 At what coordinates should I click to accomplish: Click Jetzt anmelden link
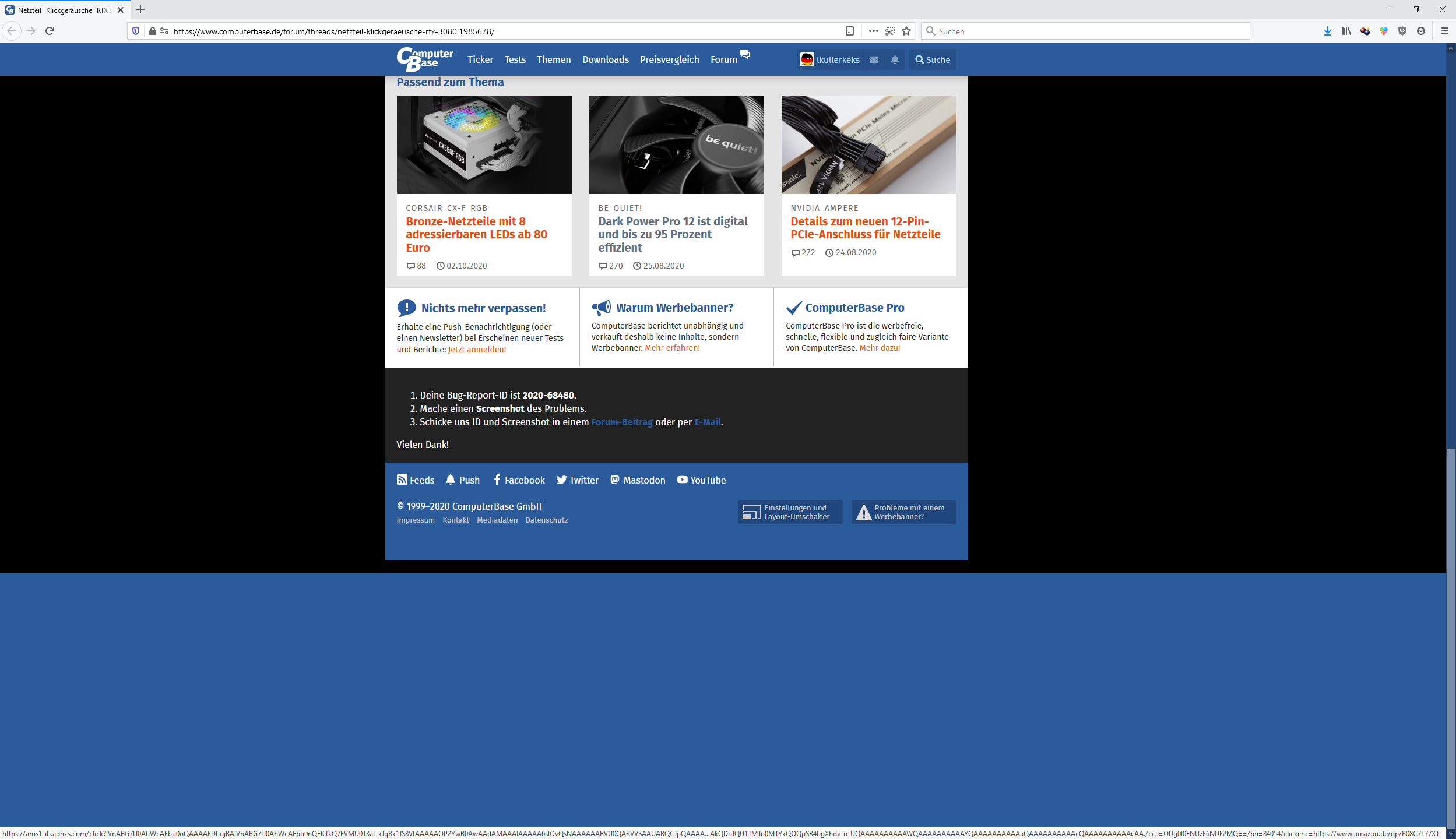tap(477, 350)
